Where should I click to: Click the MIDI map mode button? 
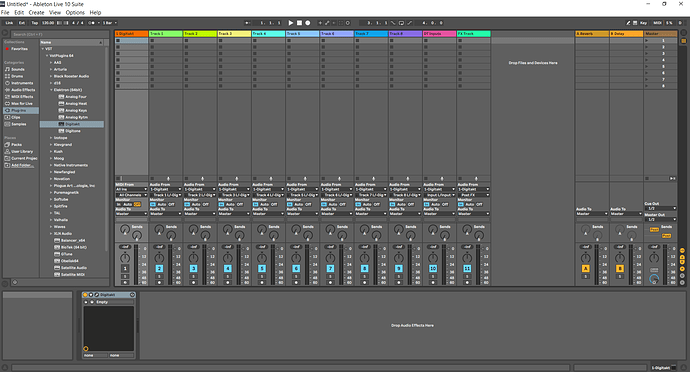pos(657,23)
